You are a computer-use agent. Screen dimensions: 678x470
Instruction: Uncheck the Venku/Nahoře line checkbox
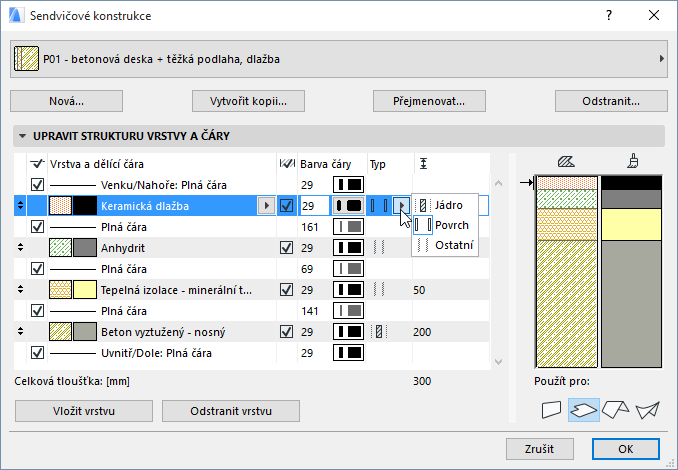[38, 184]
